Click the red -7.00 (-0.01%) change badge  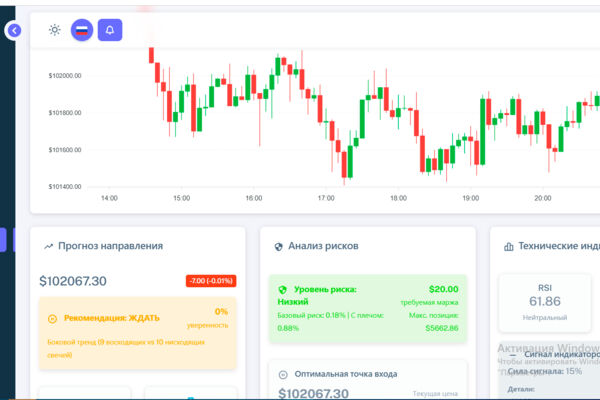[211, 281]
